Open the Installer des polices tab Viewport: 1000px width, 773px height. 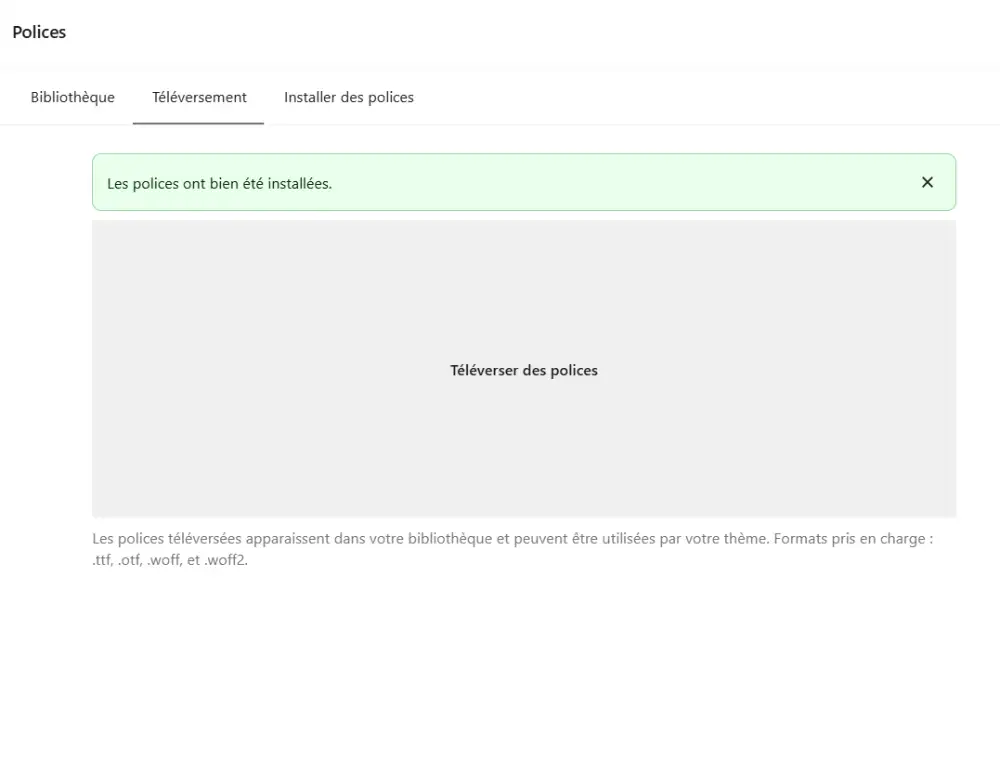(x=349, y=98)
